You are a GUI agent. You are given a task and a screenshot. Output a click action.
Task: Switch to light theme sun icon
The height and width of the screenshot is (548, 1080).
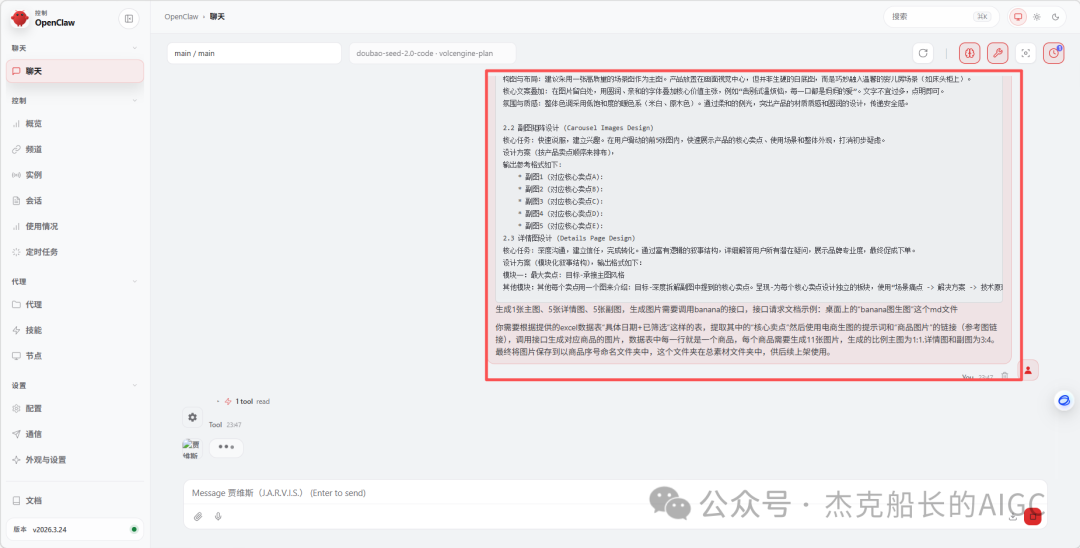point(1037,17)
